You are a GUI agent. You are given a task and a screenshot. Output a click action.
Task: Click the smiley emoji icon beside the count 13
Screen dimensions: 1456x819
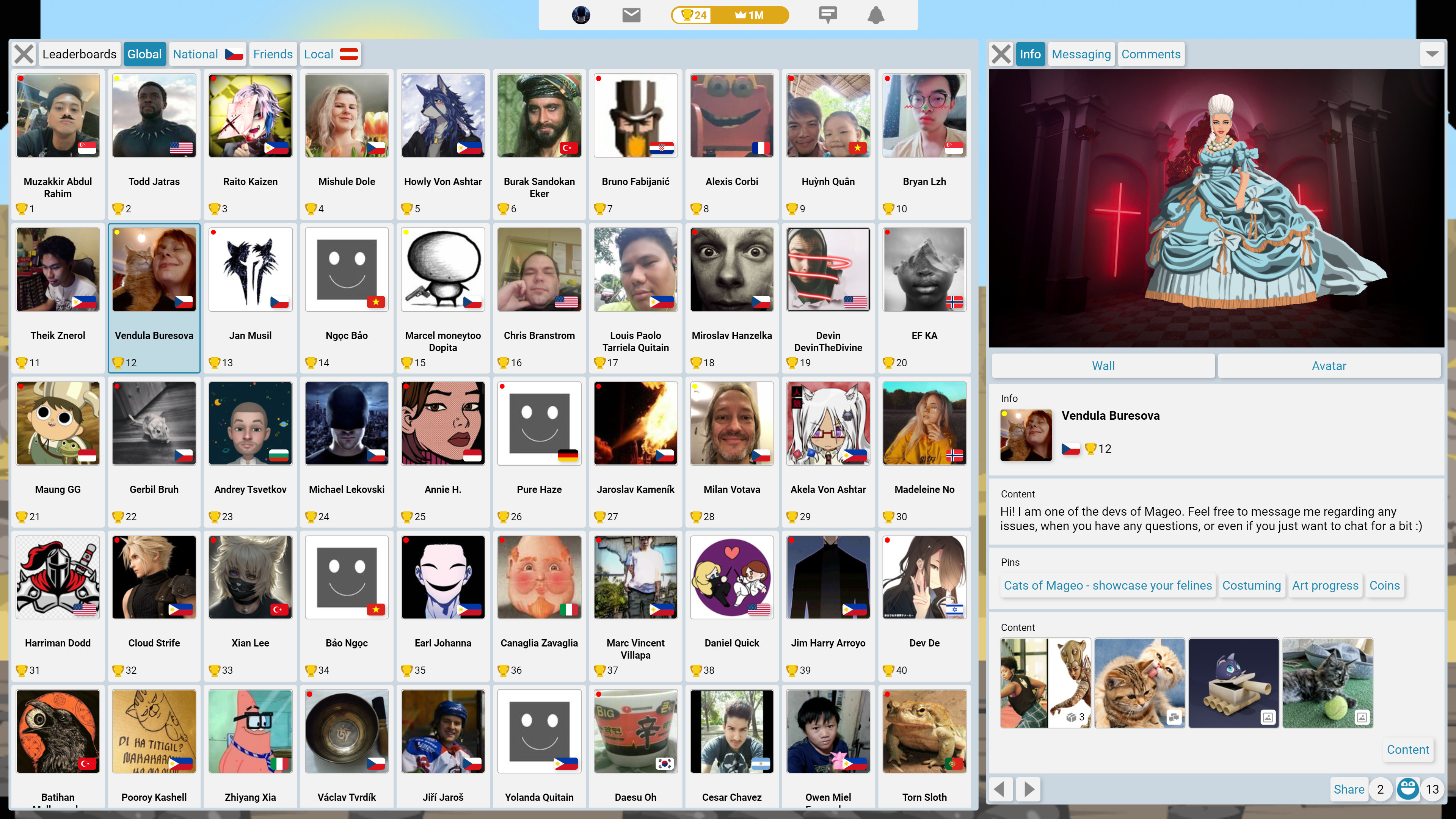click(x=1407, y=789)
